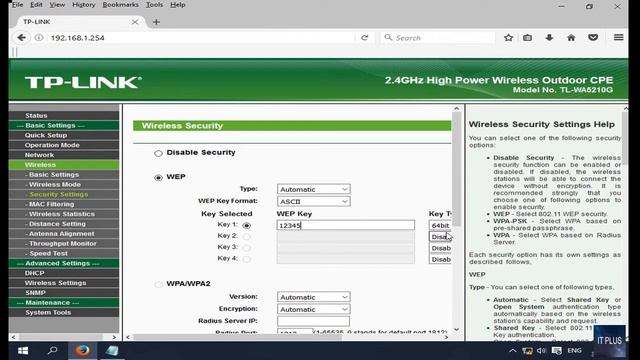
Task: Open the notification message tray icon
Action: point(556,351)
